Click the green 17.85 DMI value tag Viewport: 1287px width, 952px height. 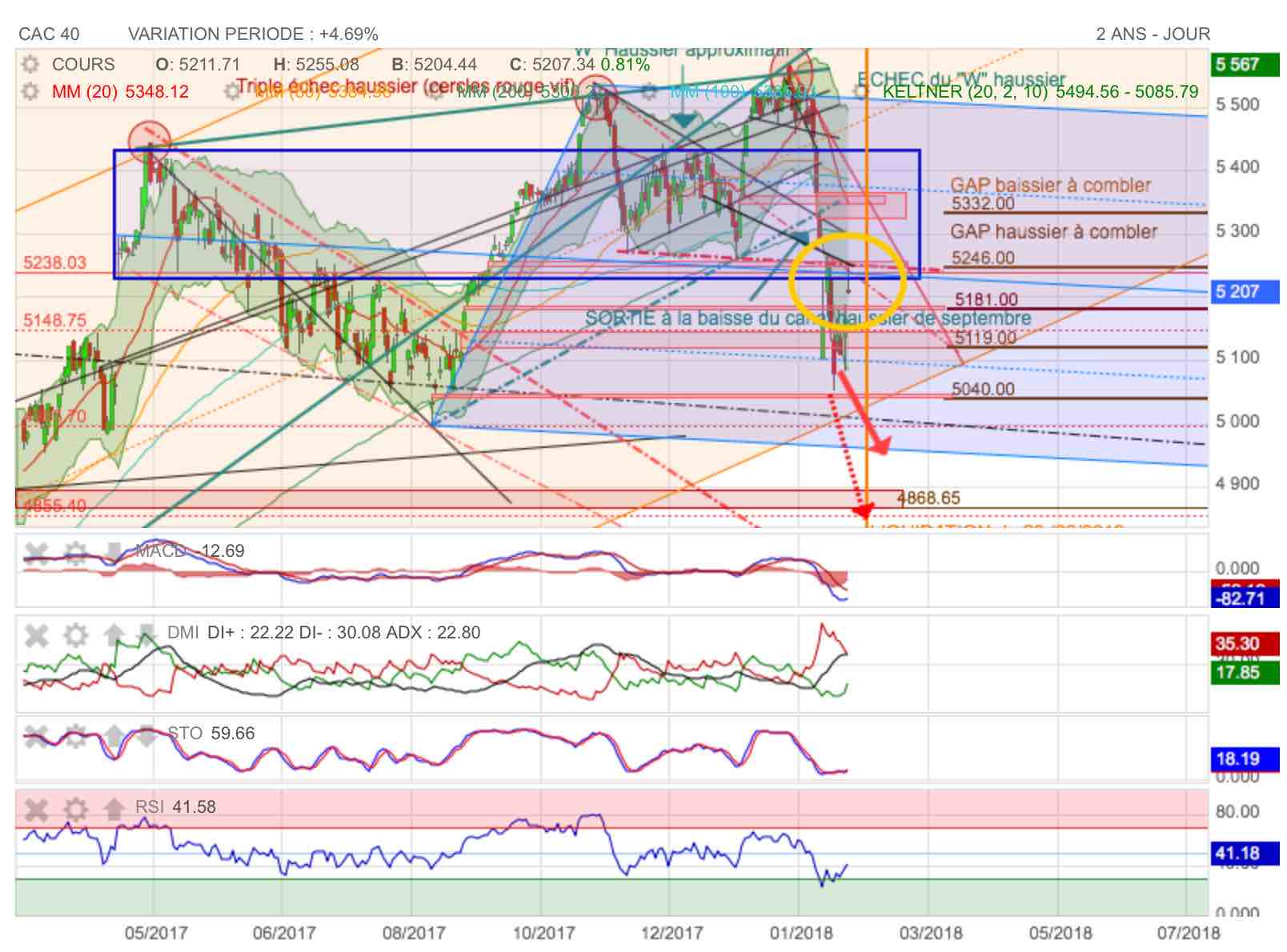click(x=1245, y=672)
